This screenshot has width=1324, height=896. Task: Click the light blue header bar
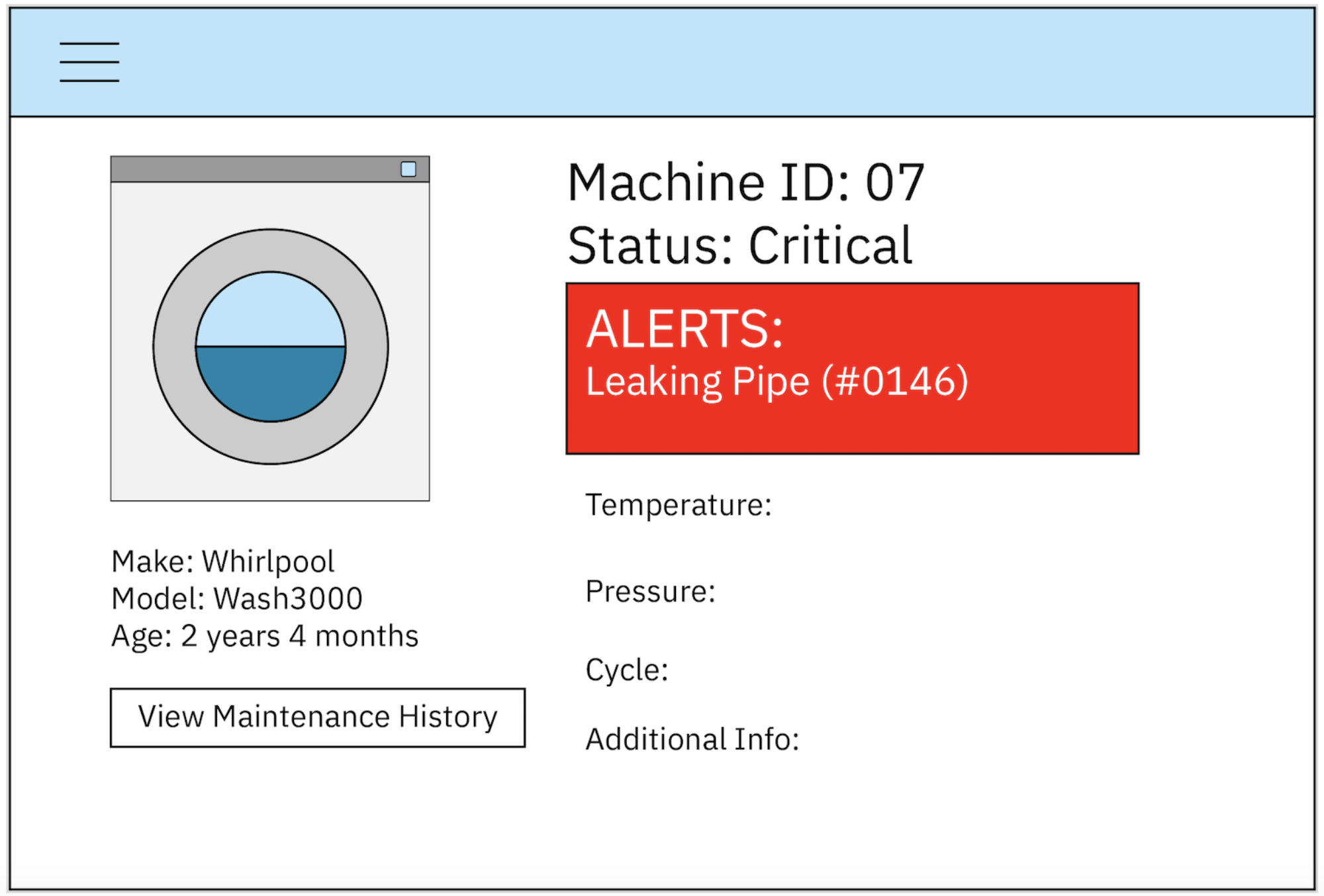(662, 62)
